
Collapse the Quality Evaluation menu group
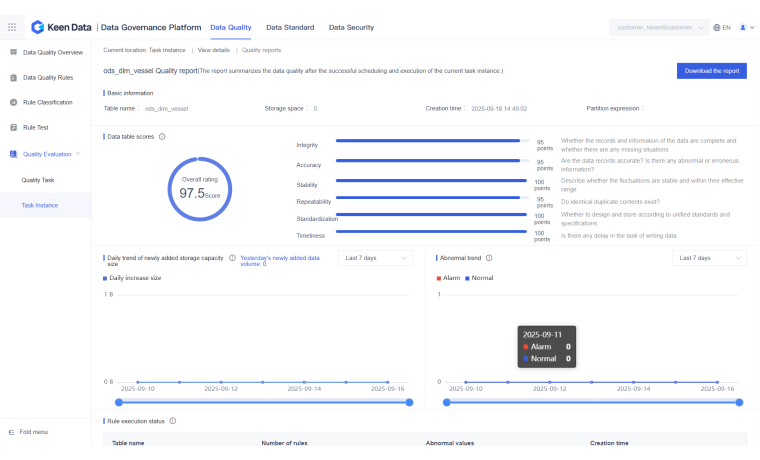(x=78, y=154)
